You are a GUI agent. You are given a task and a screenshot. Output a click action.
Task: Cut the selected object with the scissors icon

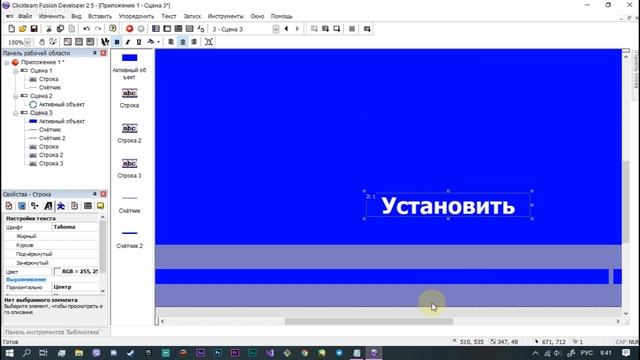[x=49, y=29]
